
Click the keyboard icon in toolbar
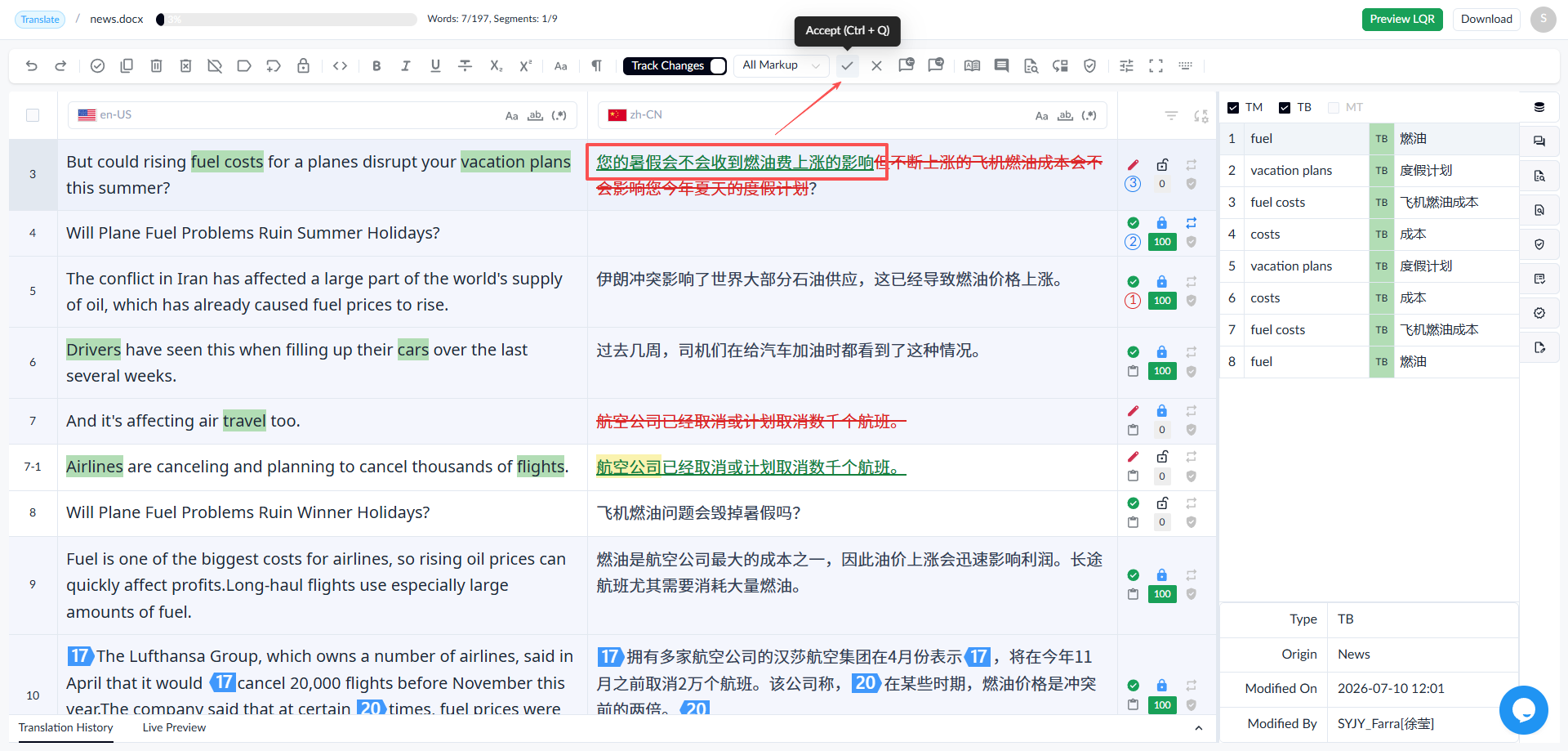[x=1186, y=66]
